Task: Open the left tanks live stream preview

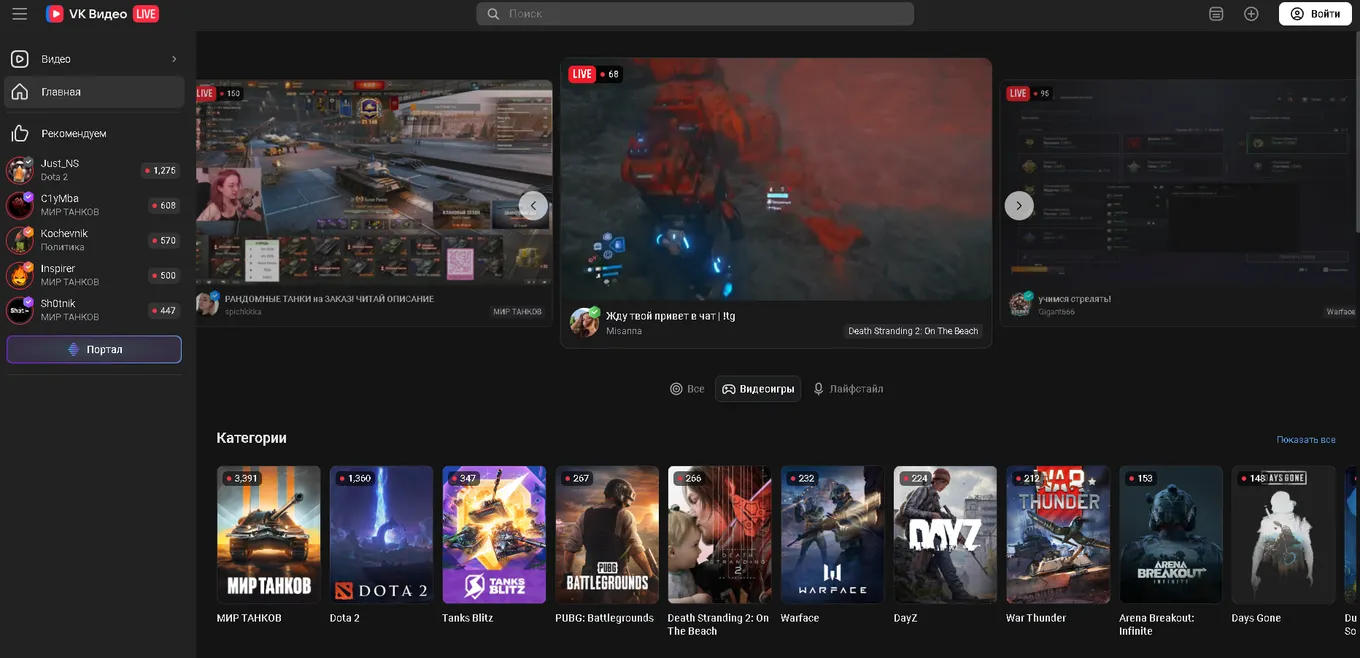Action: [374, 183]
